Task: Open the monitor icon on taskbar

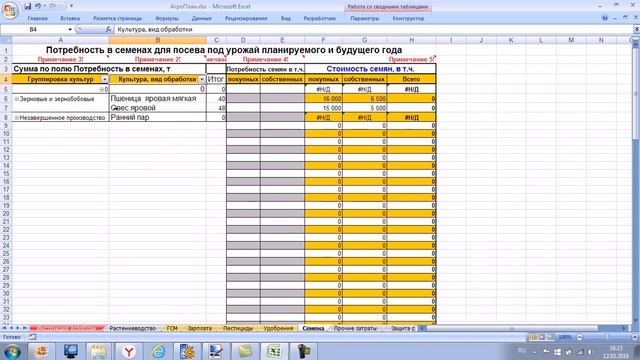Action: [x=71, y=351]
